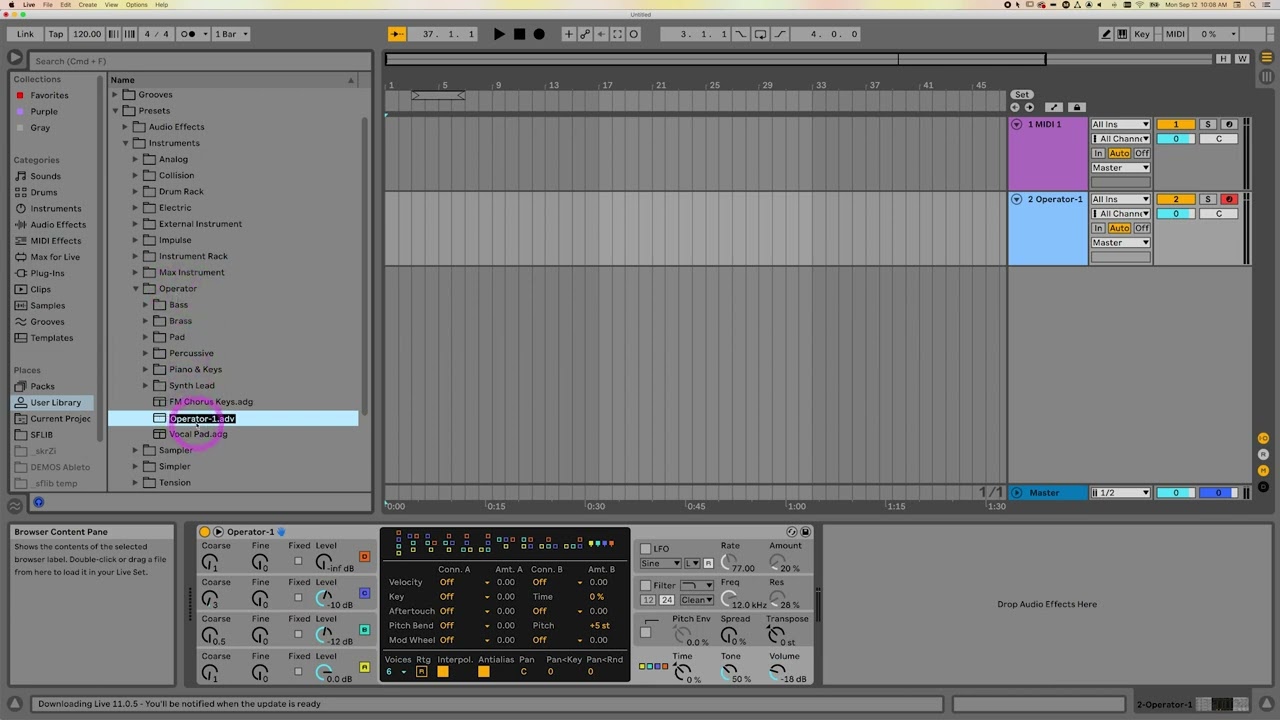Save the Operator preset with disk icon
The height and width of the screenshot is (720, 1280).
tap(805, 532)
